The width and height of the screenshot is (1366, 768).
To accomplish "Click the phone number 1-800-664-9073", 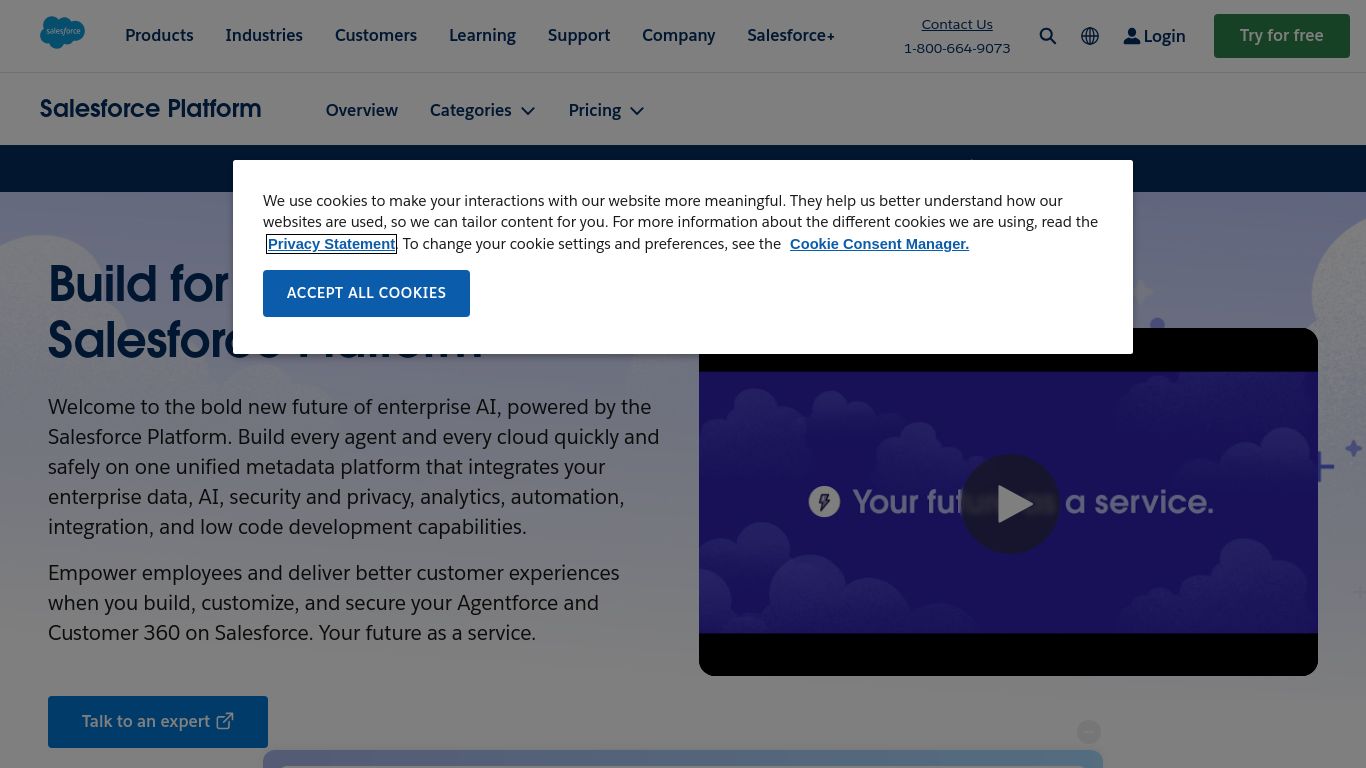I will pyautogui.click(x=957, y=48).
